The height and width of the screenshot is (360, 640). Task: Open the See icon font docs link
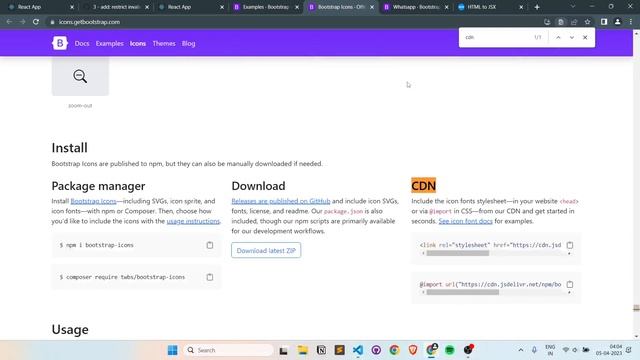pos(466,221)
